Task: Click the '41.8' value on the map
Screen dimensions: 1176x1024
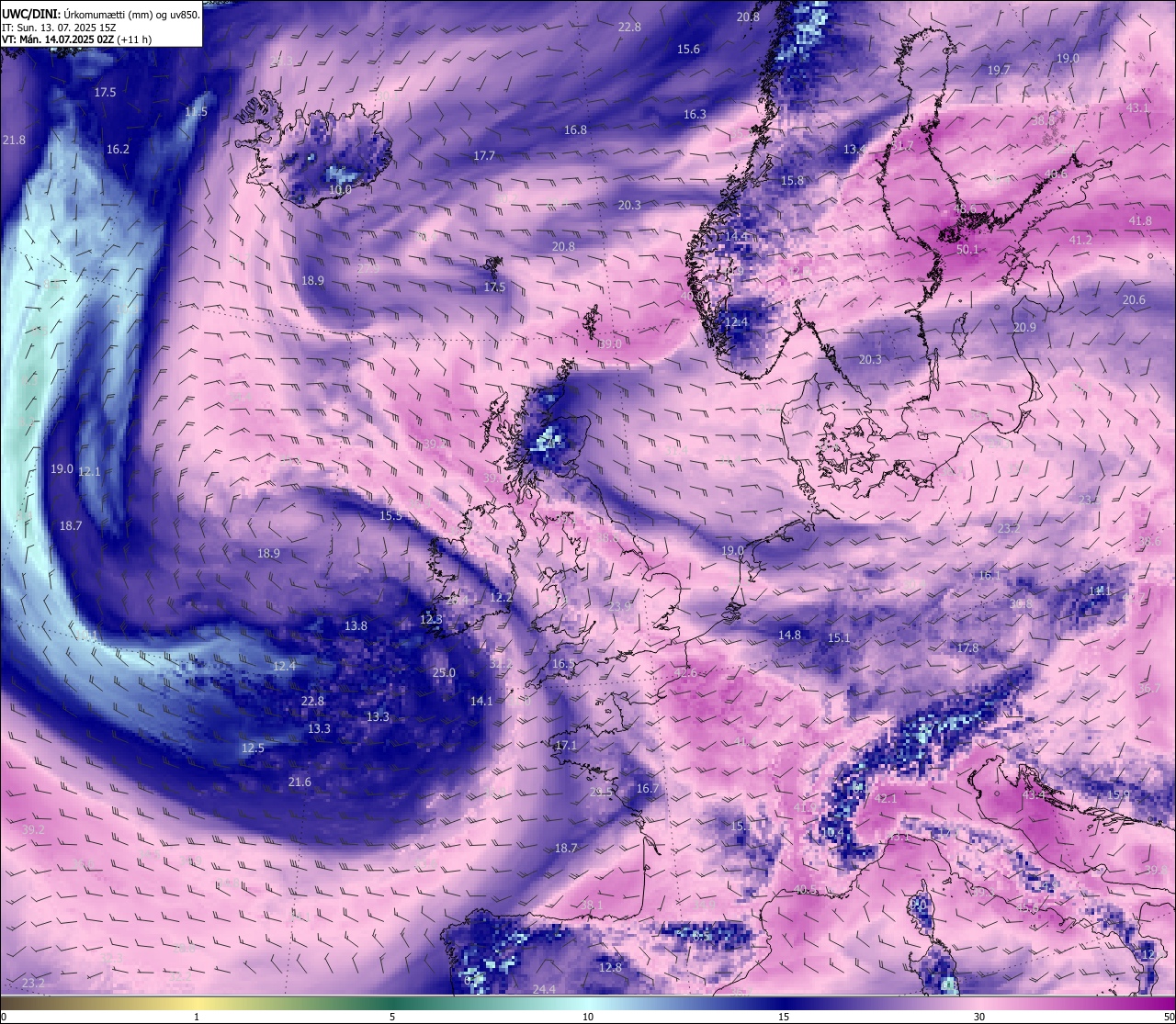Action: [1140, 220]
